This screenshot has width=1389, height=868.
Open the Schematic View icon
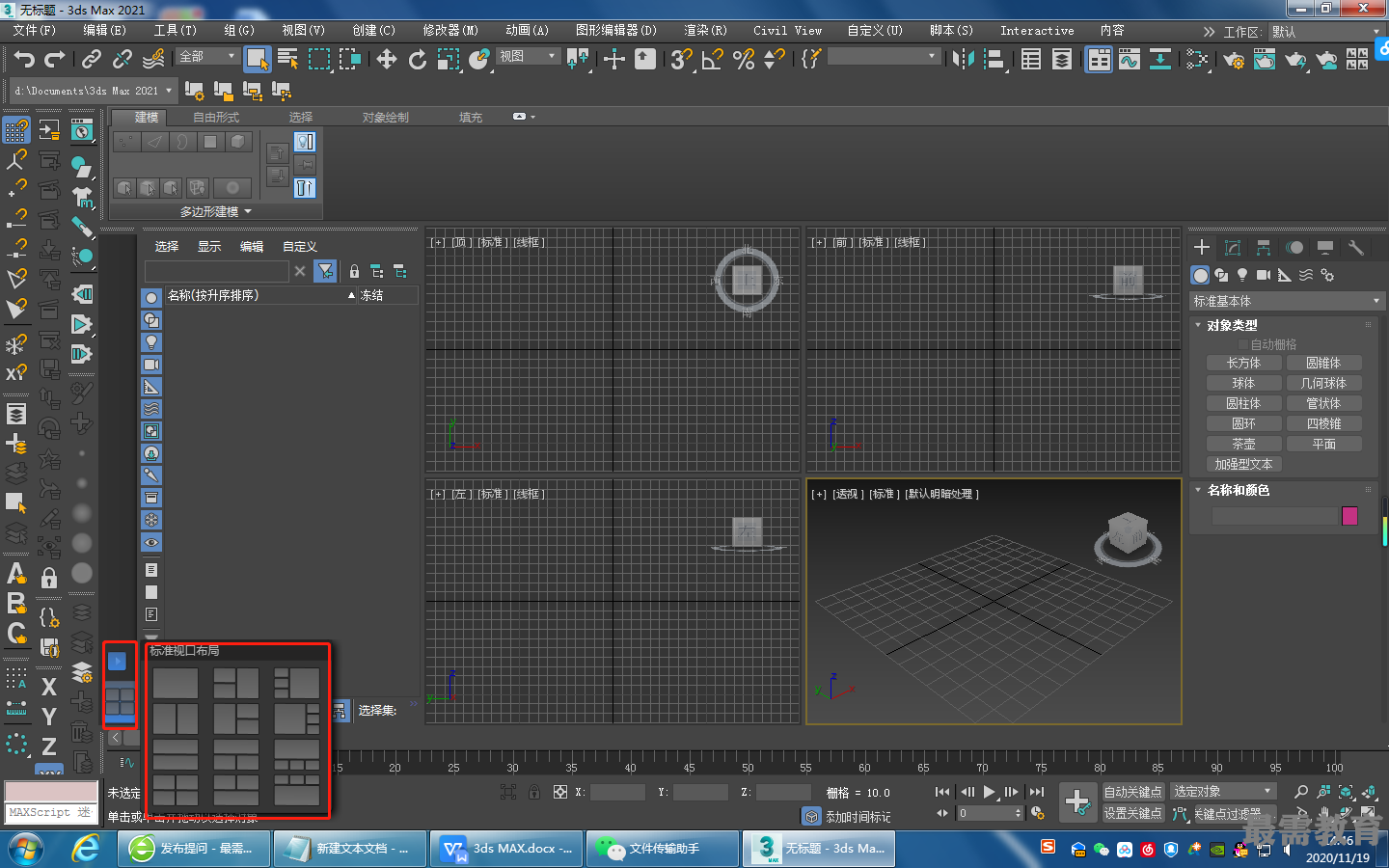[1160, 60]
